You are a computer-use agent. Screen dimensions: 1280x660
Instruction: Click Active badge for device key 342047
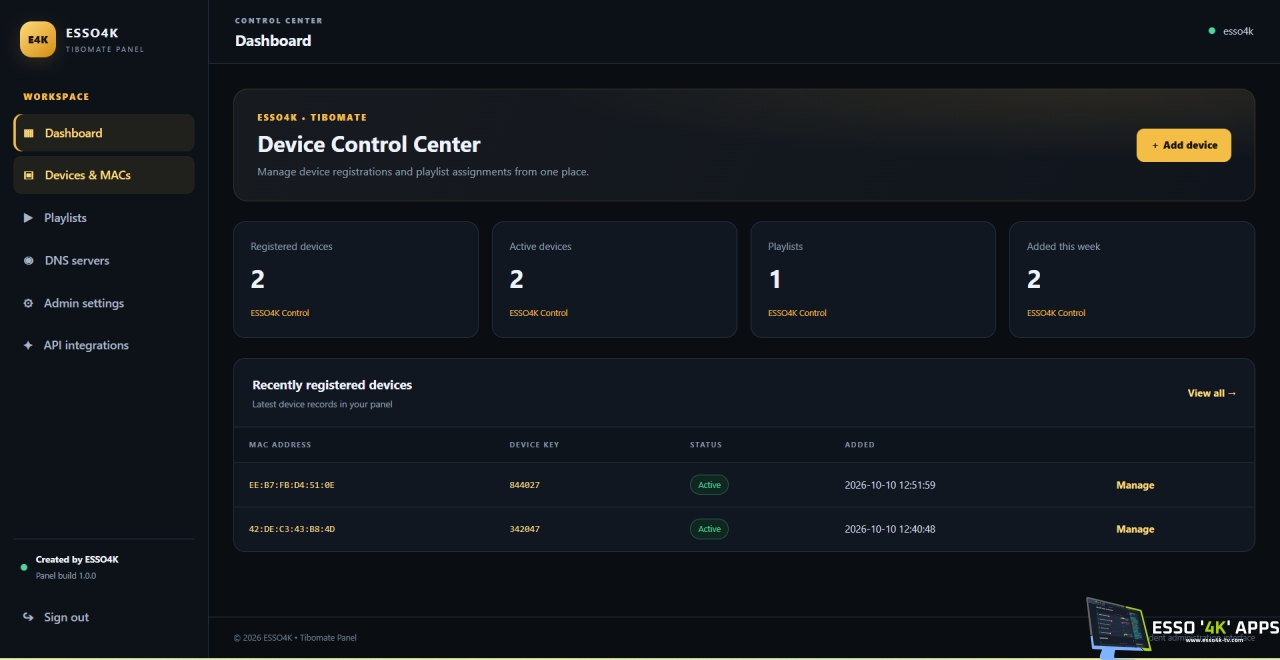[x=709, y=529]
